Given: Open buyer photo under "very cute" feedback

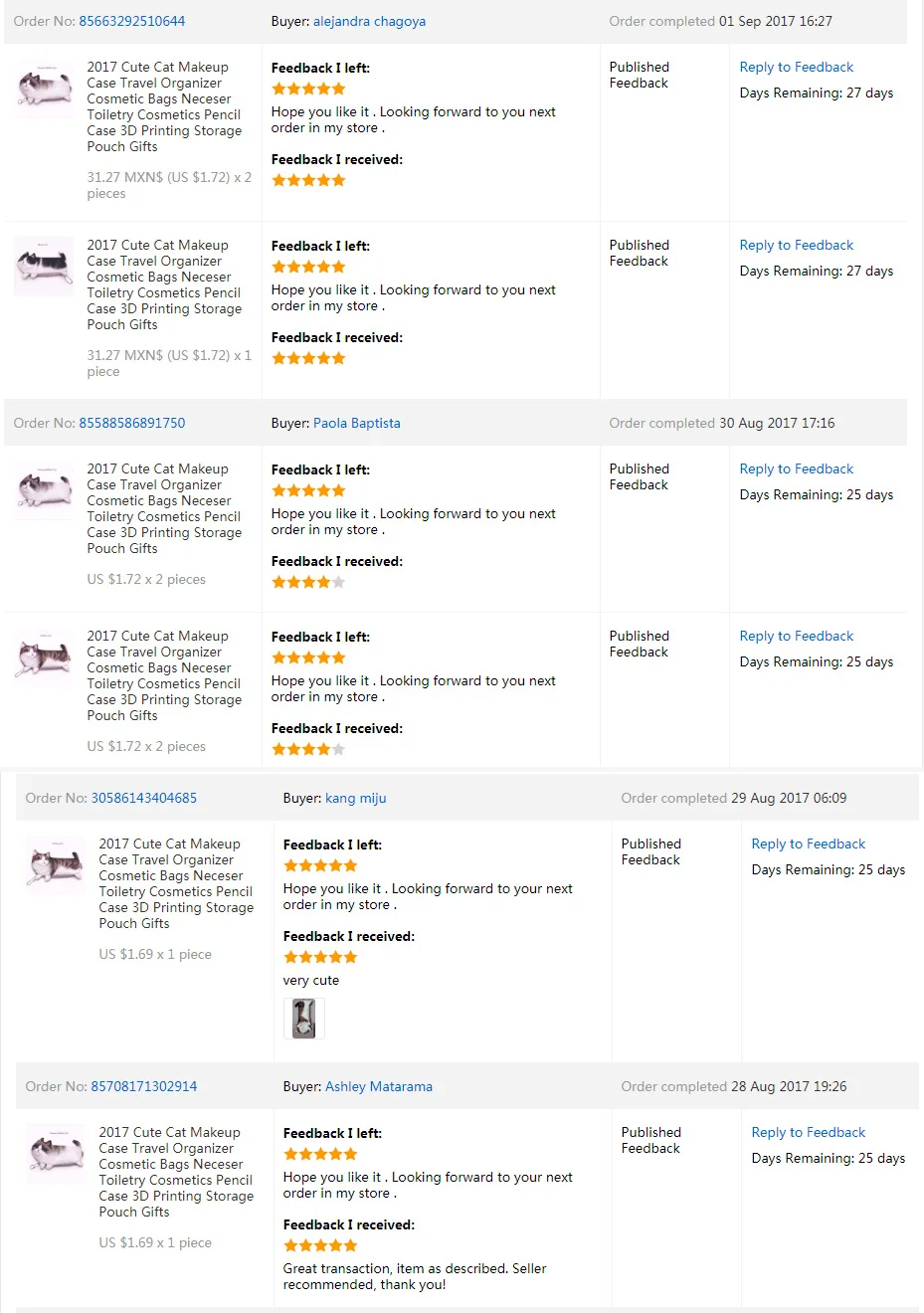Looking at the screenshot, I should 304,1019.
